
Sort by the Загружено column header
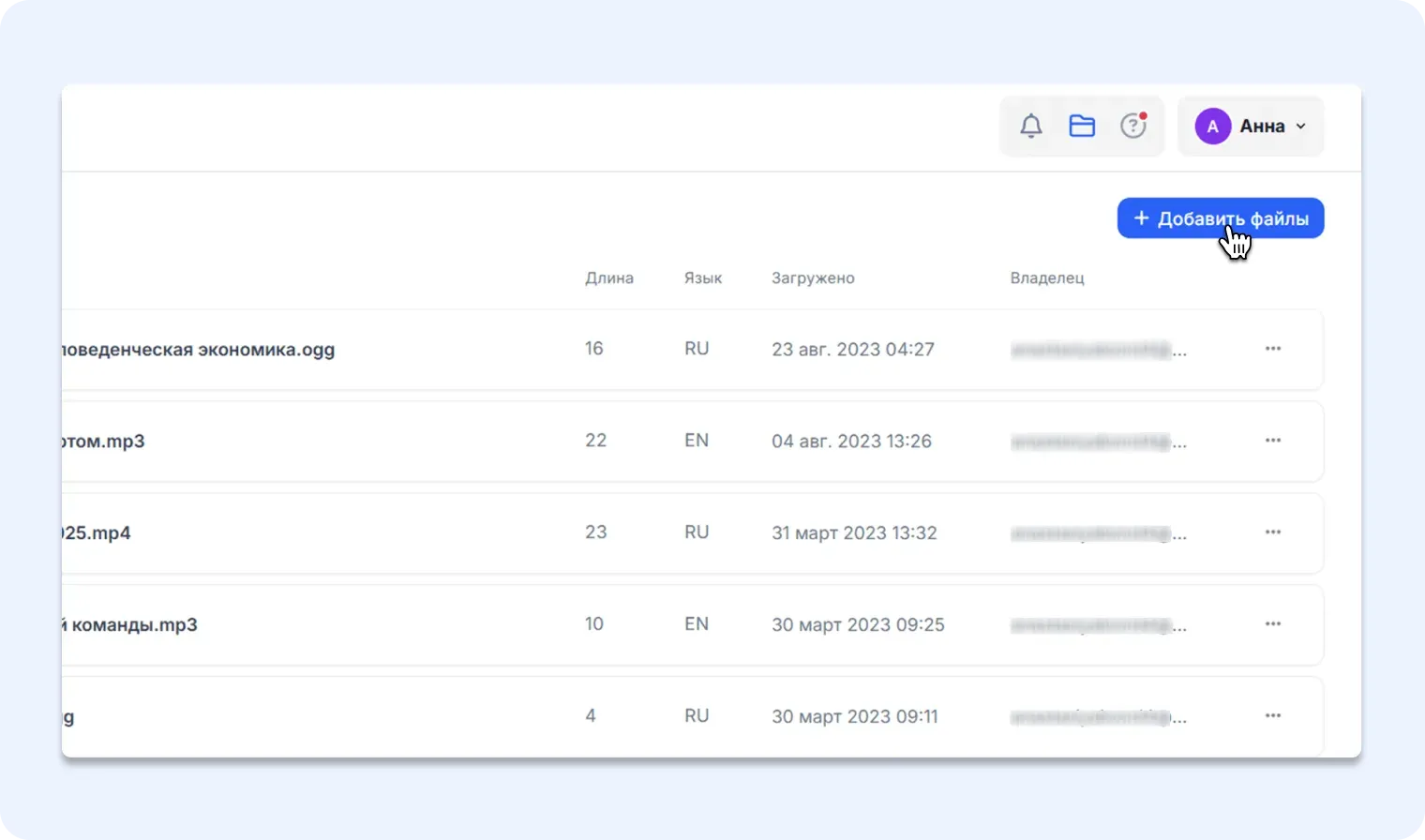(813, 277)
